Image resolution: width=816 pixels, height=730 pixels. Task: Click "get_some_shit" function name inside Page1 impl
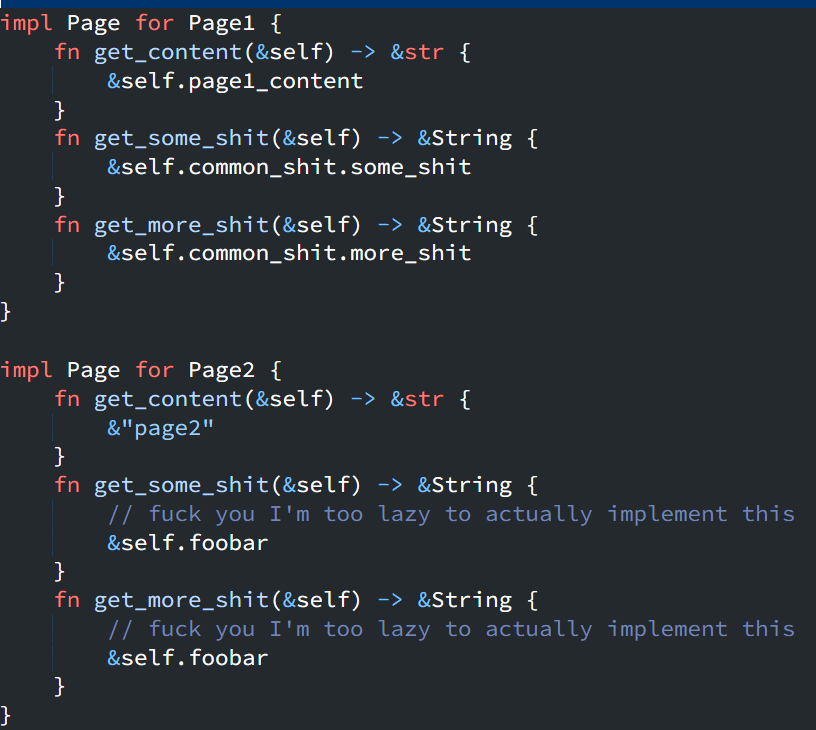click(x=181, y=139)
